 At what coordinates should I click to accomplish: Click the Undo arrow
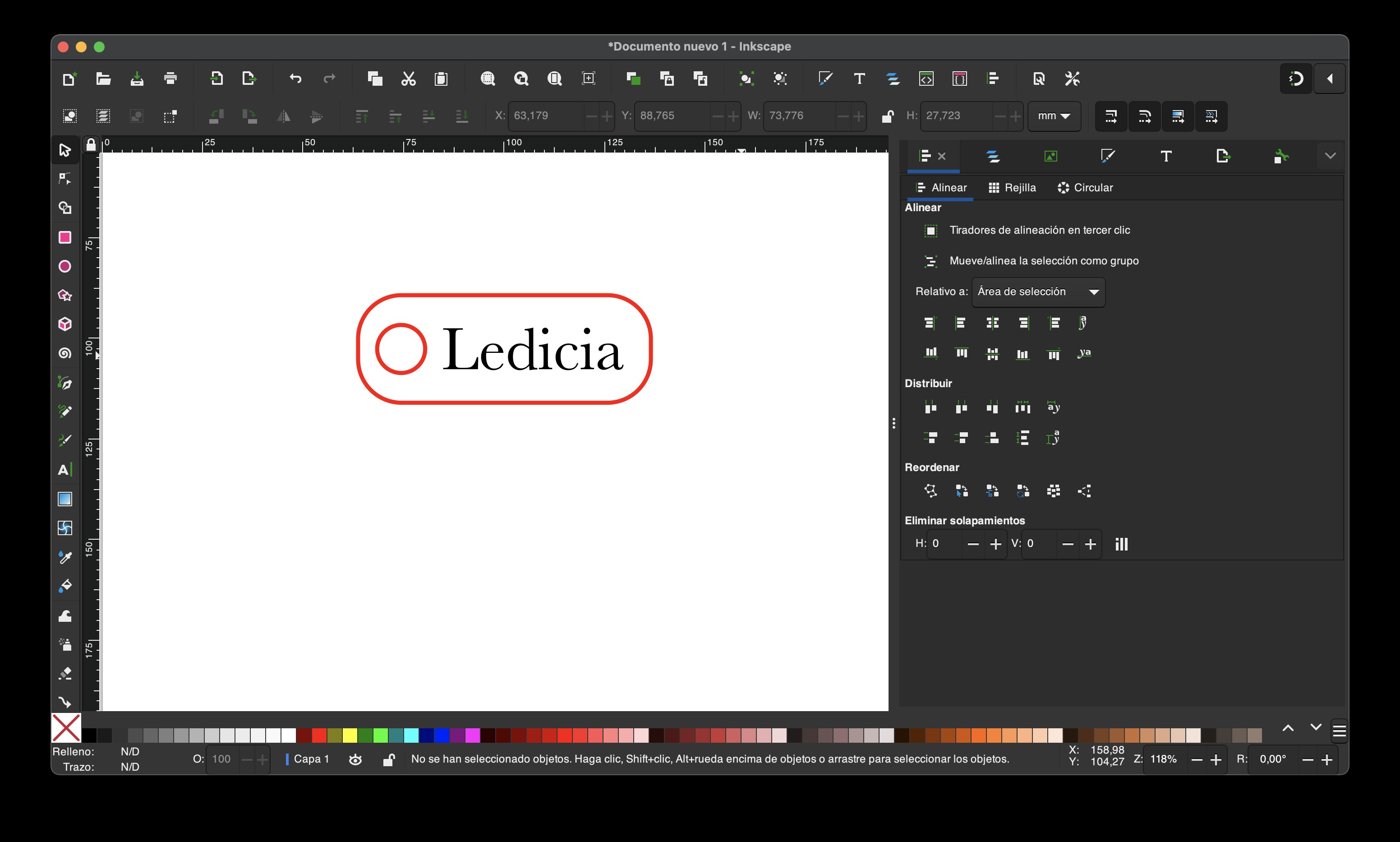pyautogui.click(x=295, y=79)
